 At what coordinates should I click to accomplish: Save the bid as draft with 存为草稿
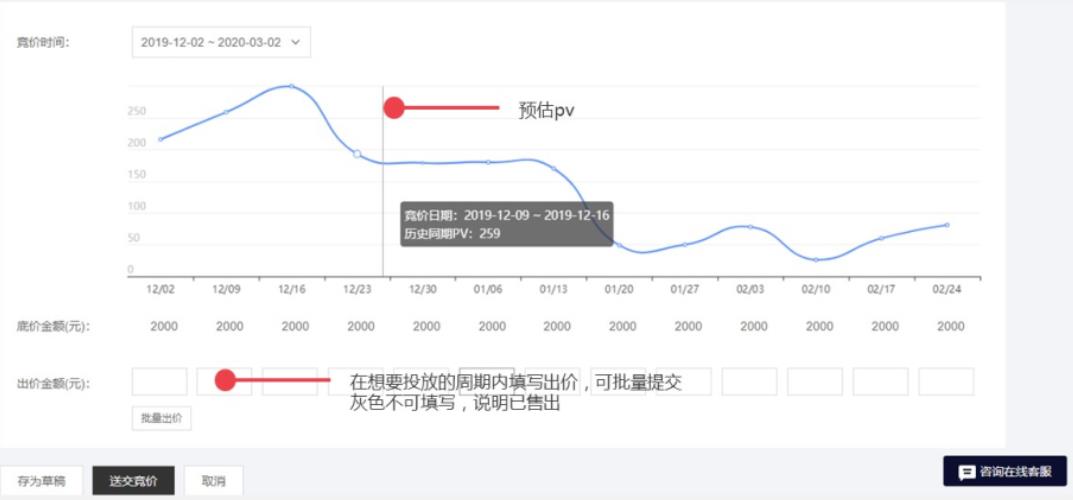(41, 481)
